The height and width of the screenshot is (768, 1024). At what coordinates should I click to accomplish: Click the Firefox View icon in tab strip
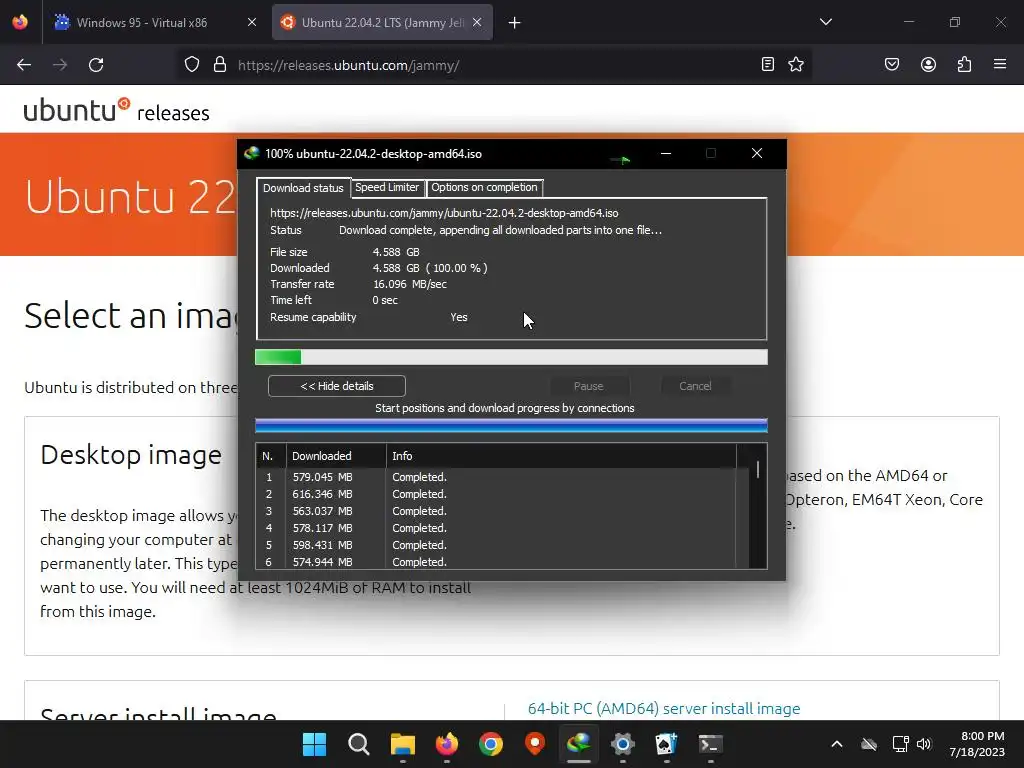coord(20,22)
